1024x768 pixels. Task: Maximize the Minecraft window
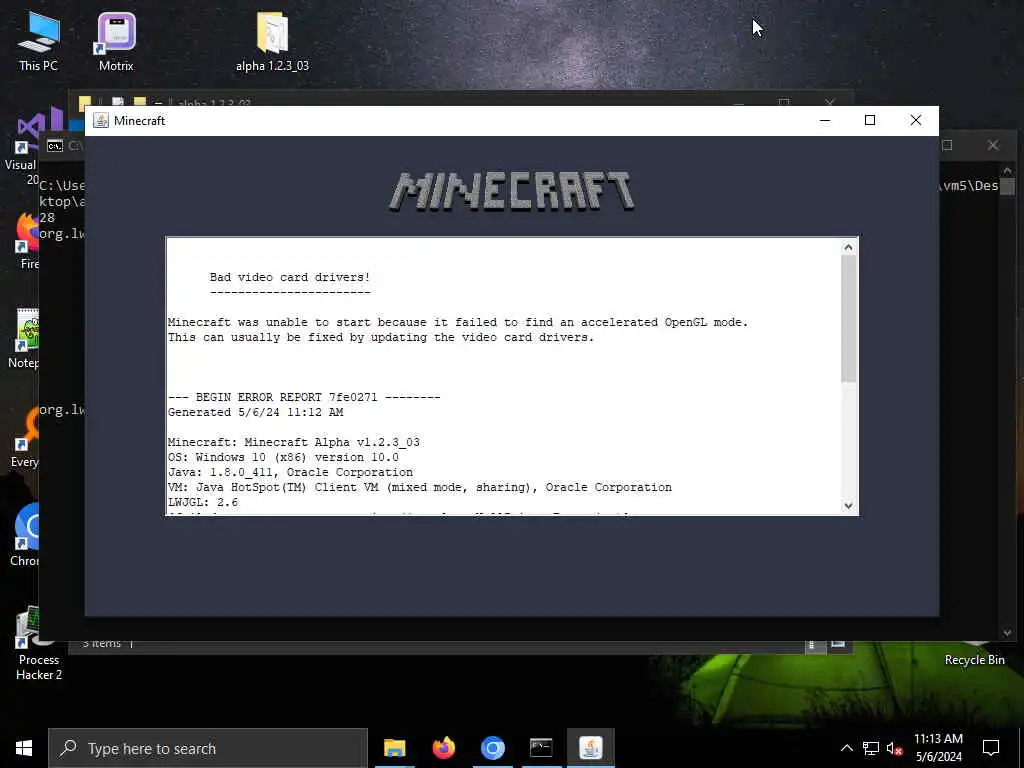click(x=870, y=120)
